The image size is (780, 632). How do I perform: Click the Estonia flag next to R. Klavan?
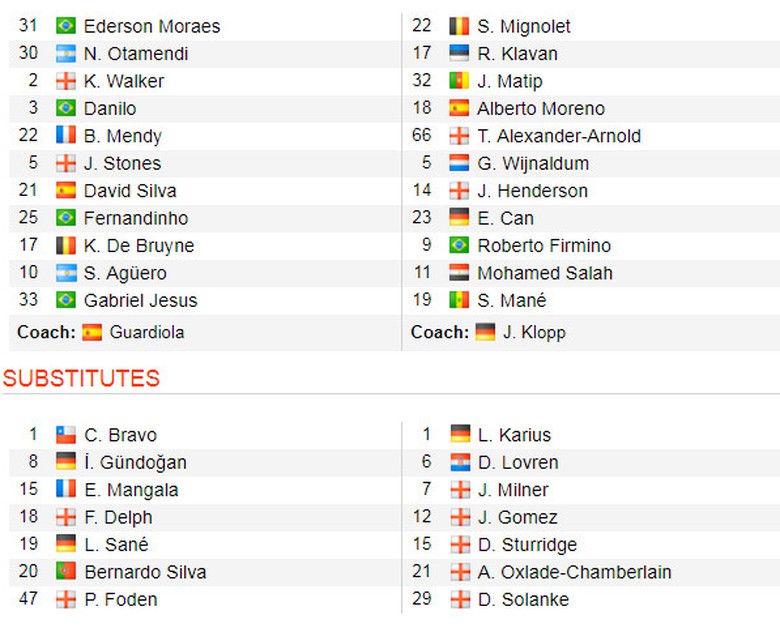point(459,54)
